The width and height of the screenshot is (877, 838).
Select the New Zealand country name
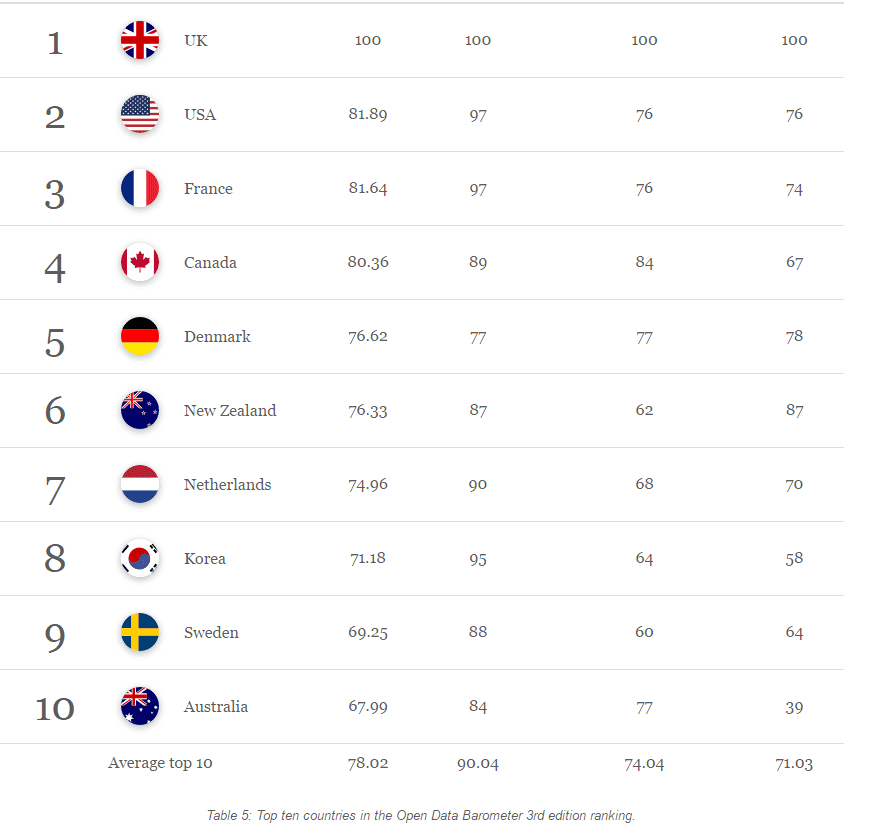point(230,411)
